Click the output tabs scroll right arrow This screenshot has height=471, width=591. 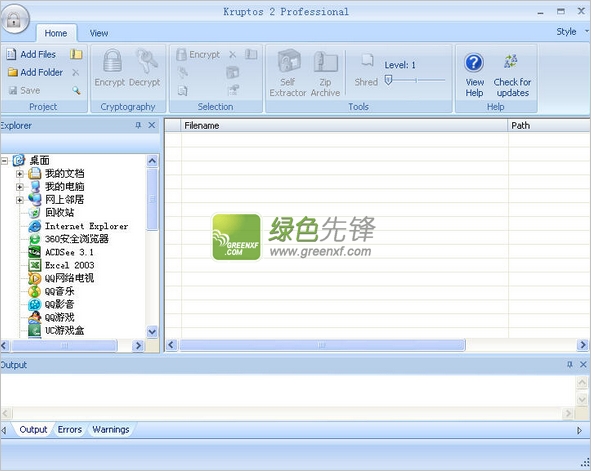tap(580, 430)
